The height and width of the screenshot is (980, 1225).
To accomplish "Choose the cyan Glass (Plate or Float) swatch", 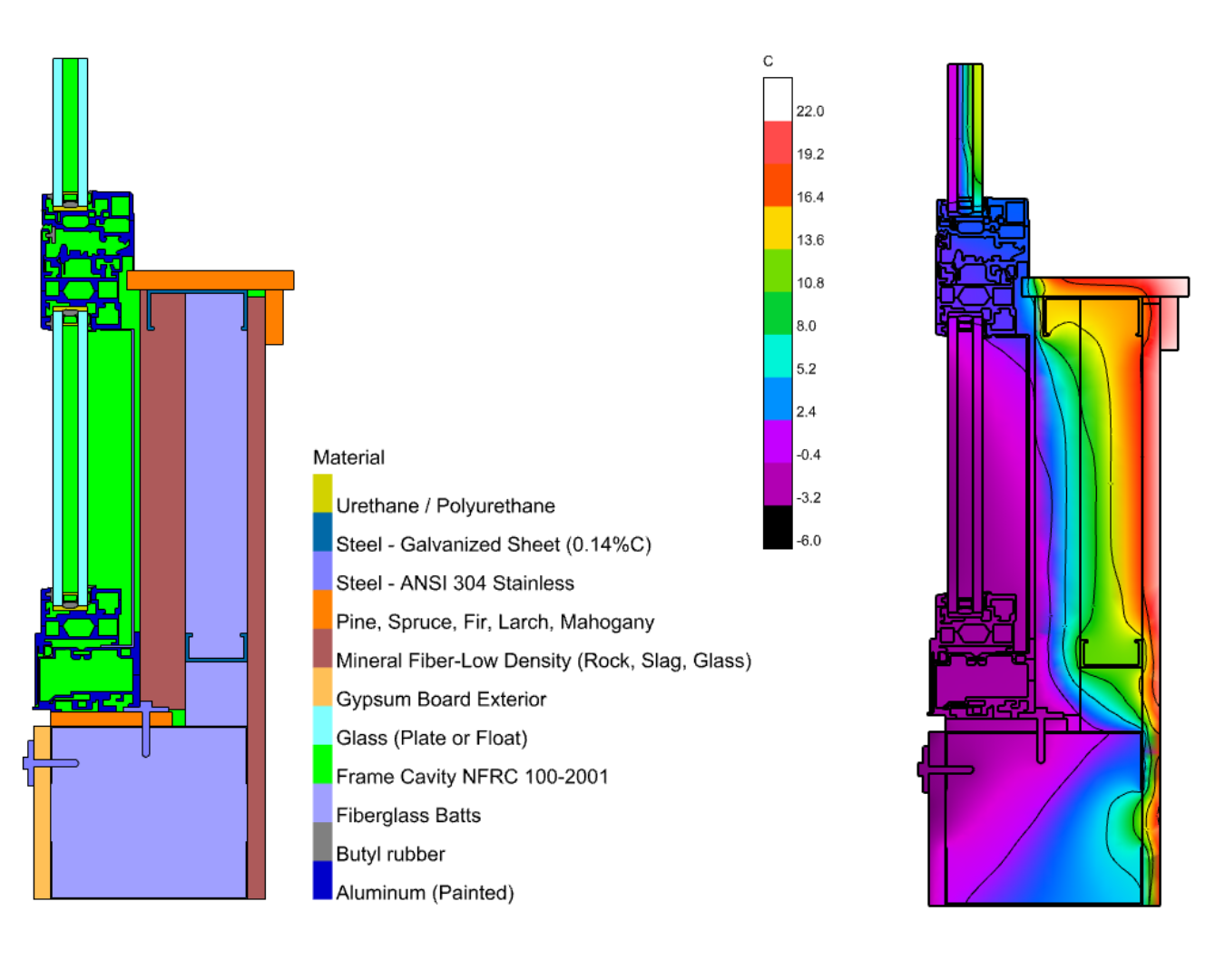I will pos(322,726).
